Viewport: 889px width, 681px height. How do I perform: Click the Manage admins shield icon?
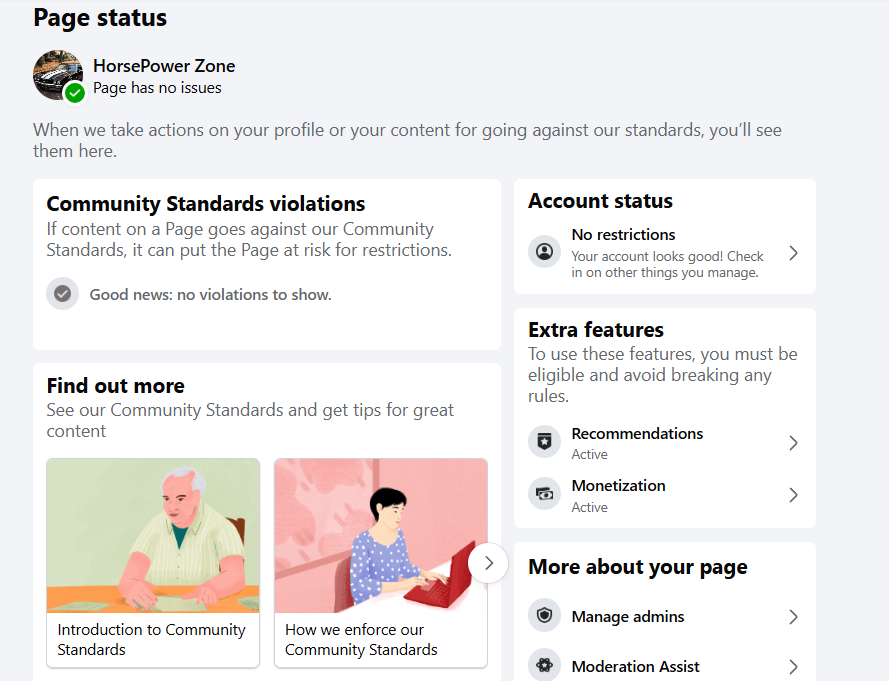[x=544, y=616]
